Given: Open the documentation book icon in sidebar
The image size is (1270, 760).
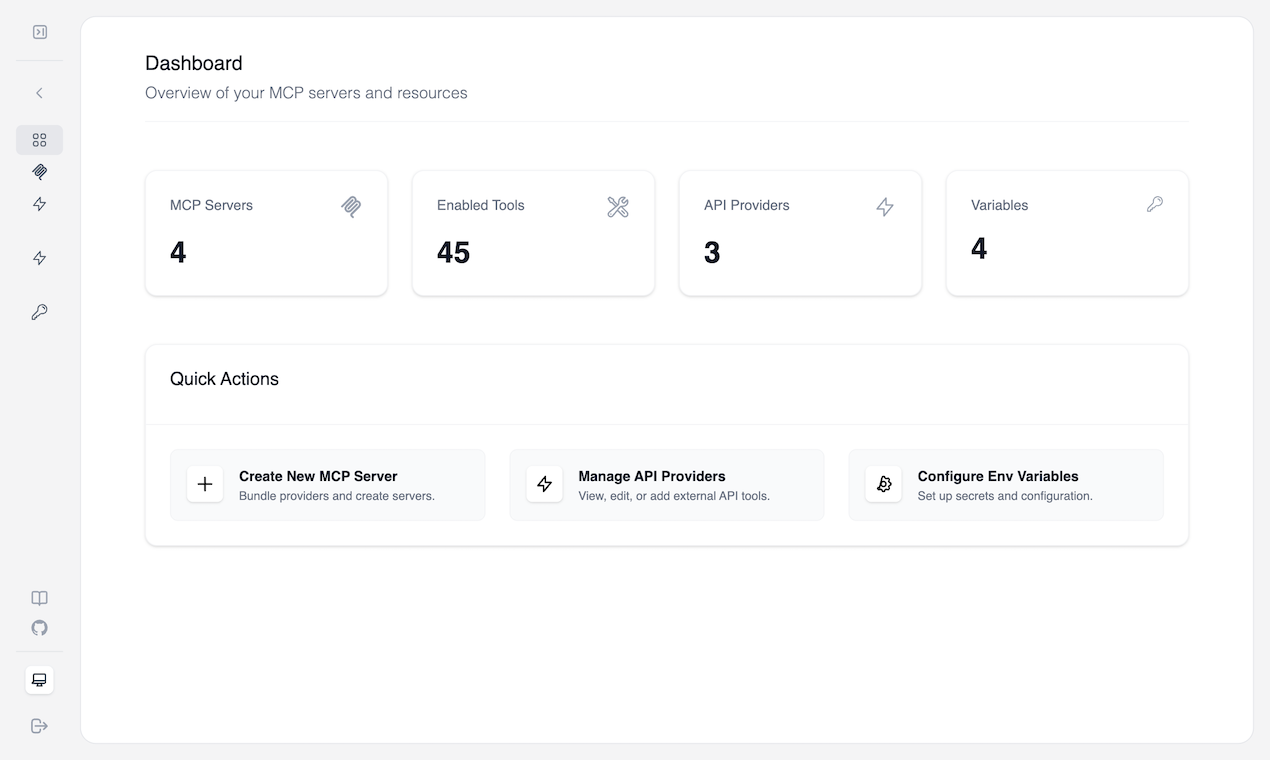Looking at the screenshot, I should coord(39,598).
